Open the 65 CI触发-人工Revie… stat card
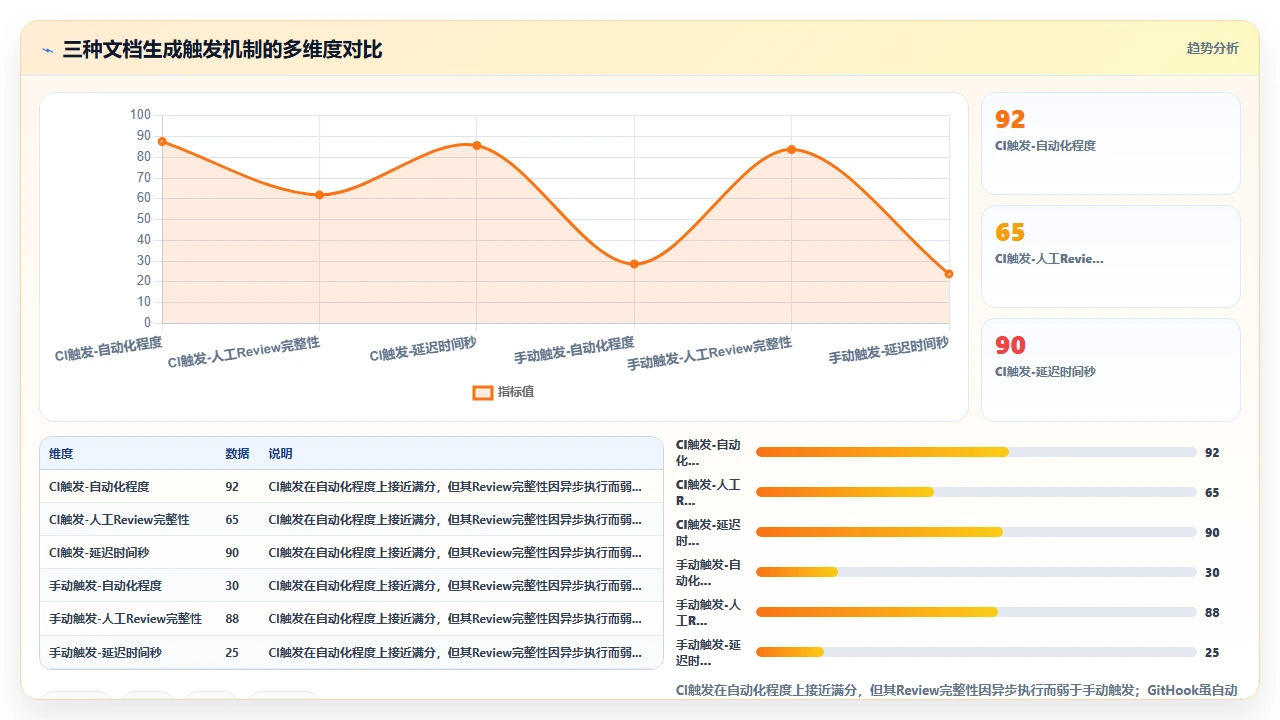 1111,256
